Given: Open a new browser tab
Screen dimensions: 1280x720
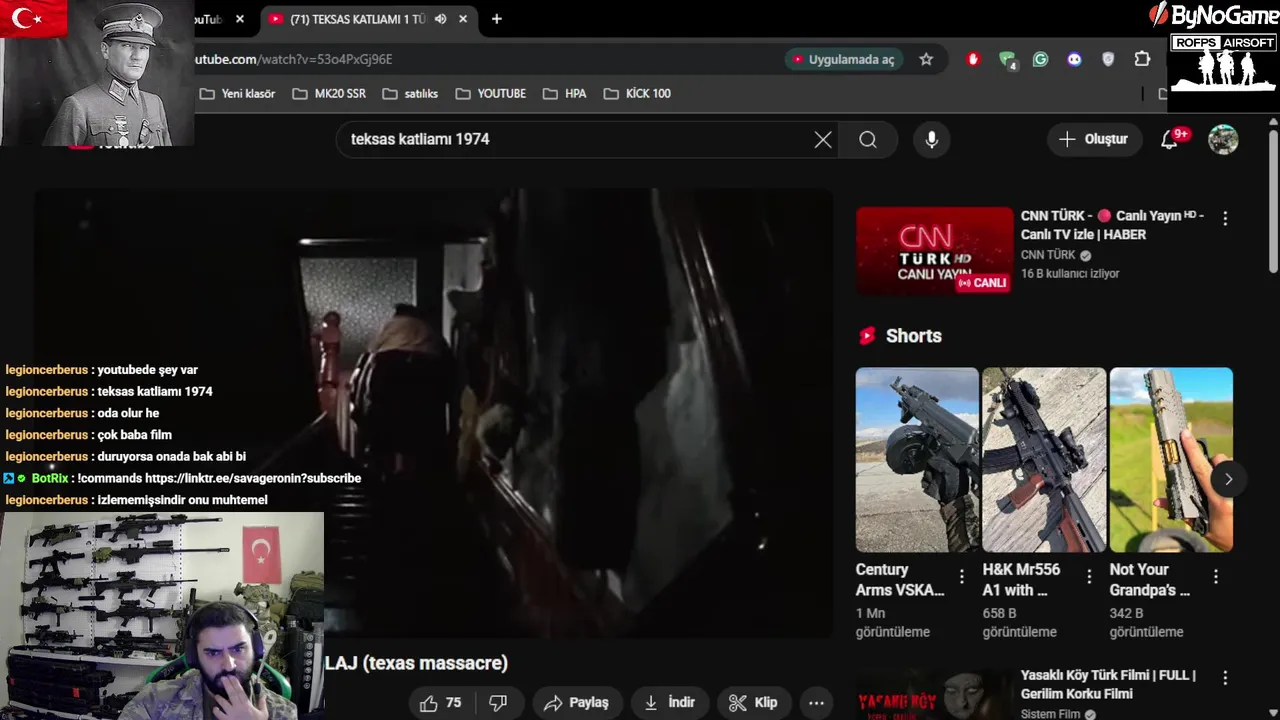Looking at the screenshot, I should (x=496, y=19).
